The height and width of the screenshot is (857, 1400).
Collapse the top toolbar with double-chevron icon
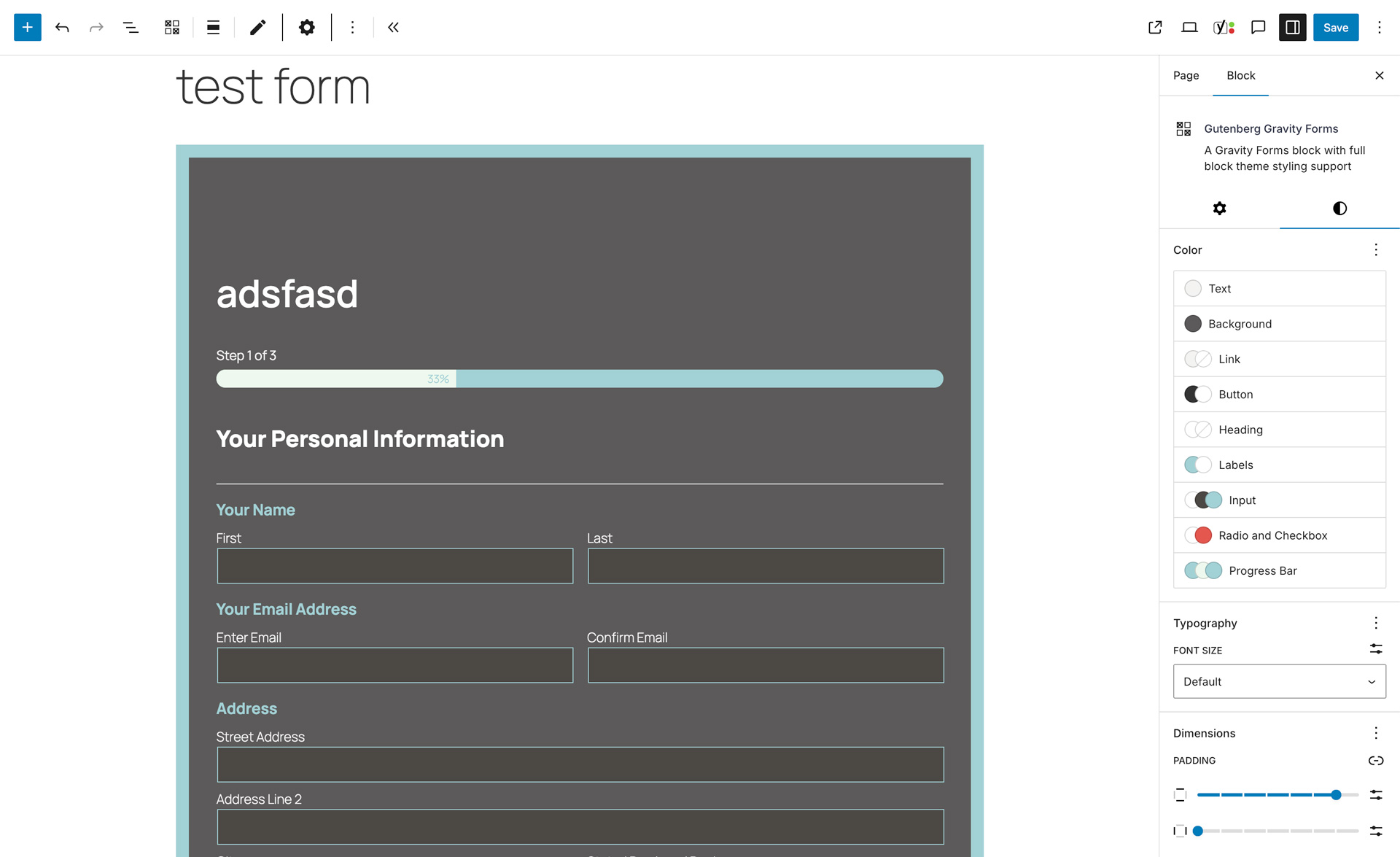[393, 27]
